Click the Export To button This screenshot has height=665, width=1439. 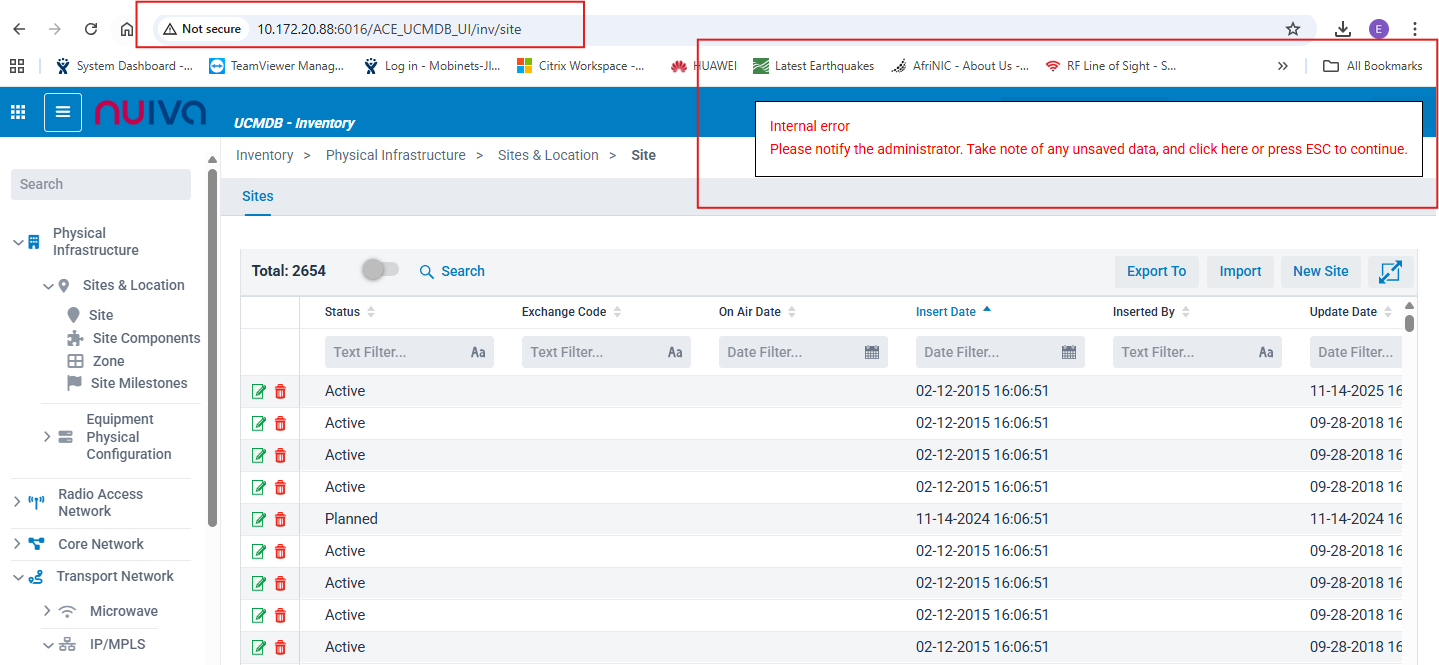coord(1156,271)
